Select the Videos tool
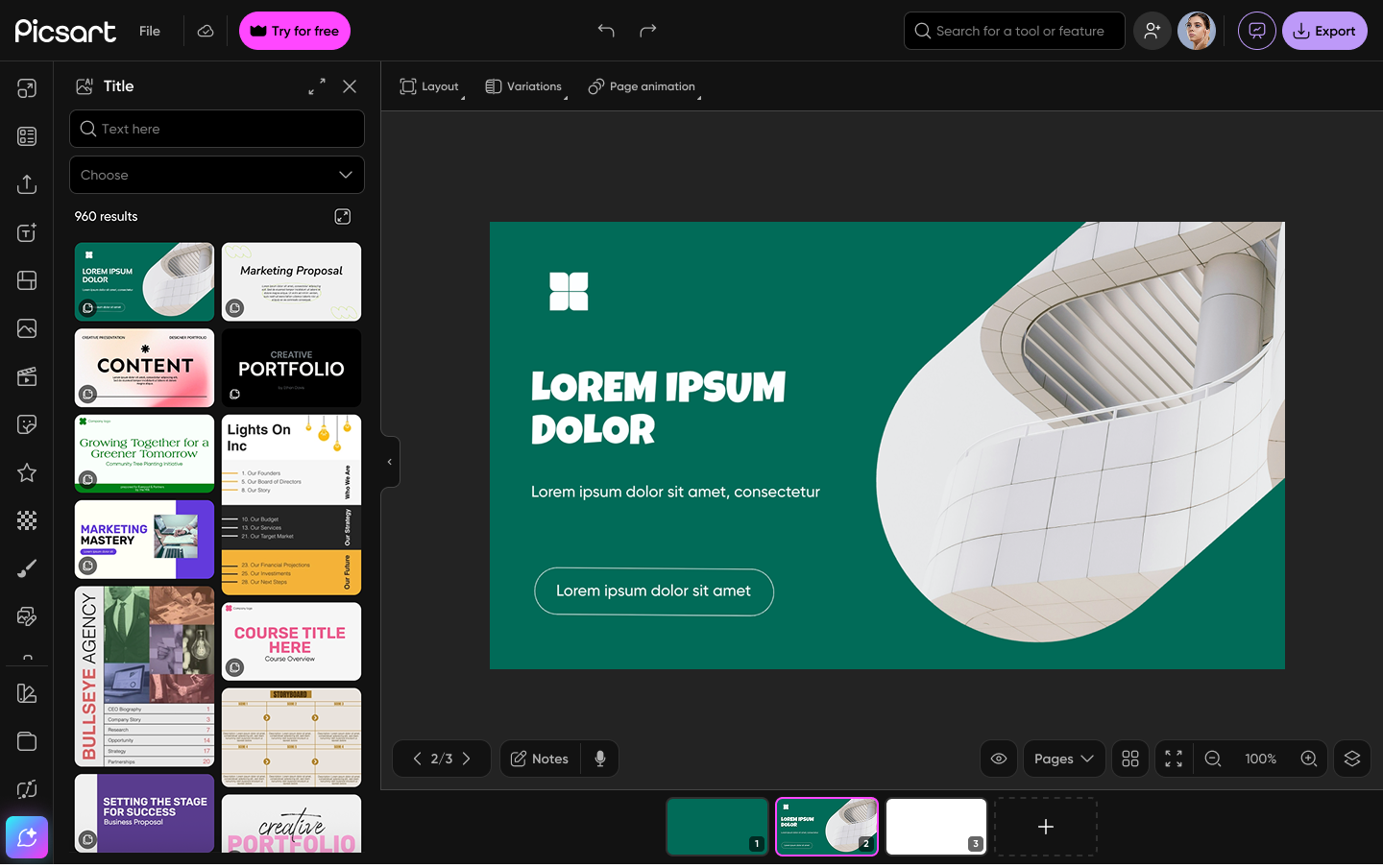Screen dimensions: 1383x868 26,375
